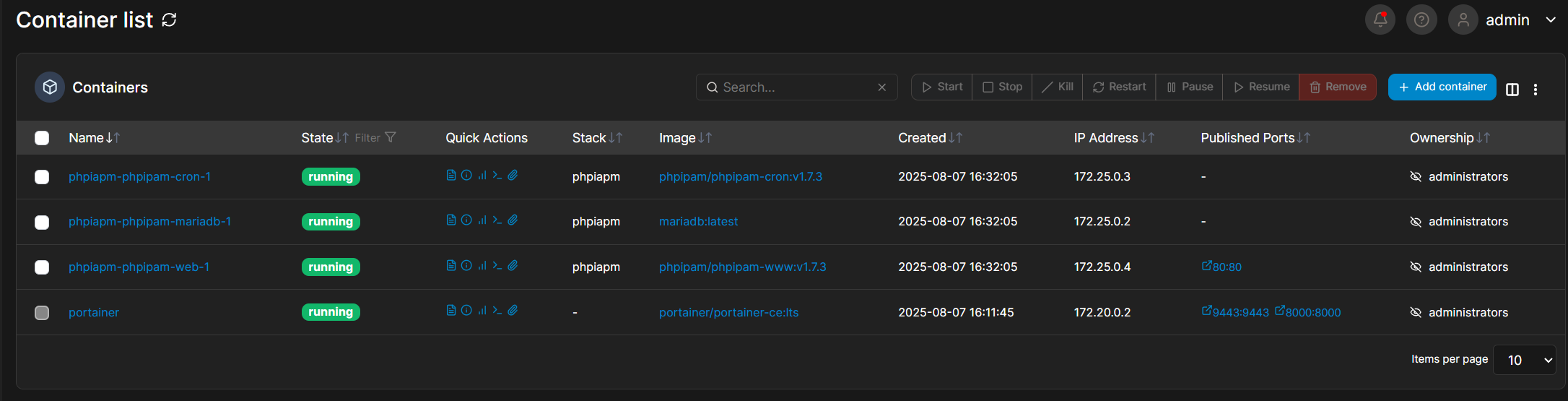This screenshot has height=401, width=1568.
Task: Sort containers by Stack column
Action: point(597,138)
